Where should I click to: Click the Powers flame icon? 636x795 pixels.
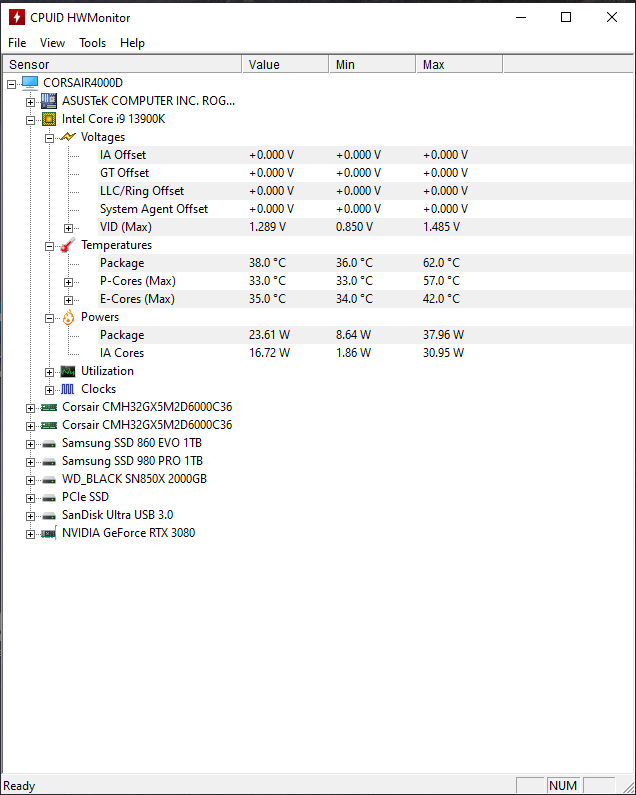[68, 317]
